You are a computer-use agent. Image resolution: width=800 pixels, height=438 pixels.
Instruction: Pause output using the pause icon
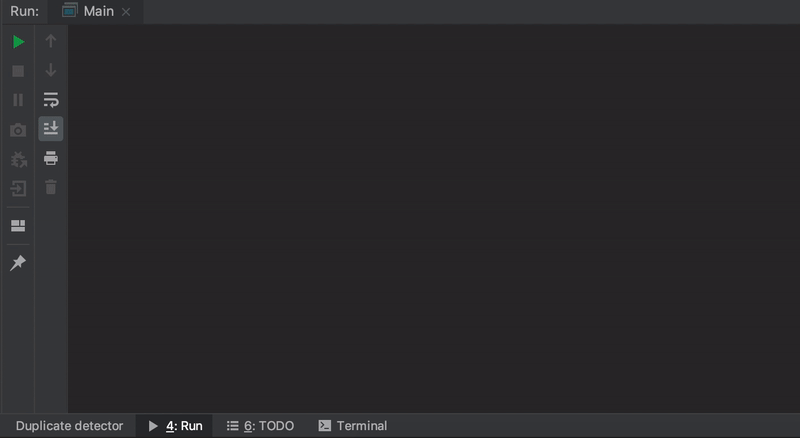pyautogui.click(x=18, y=100)
